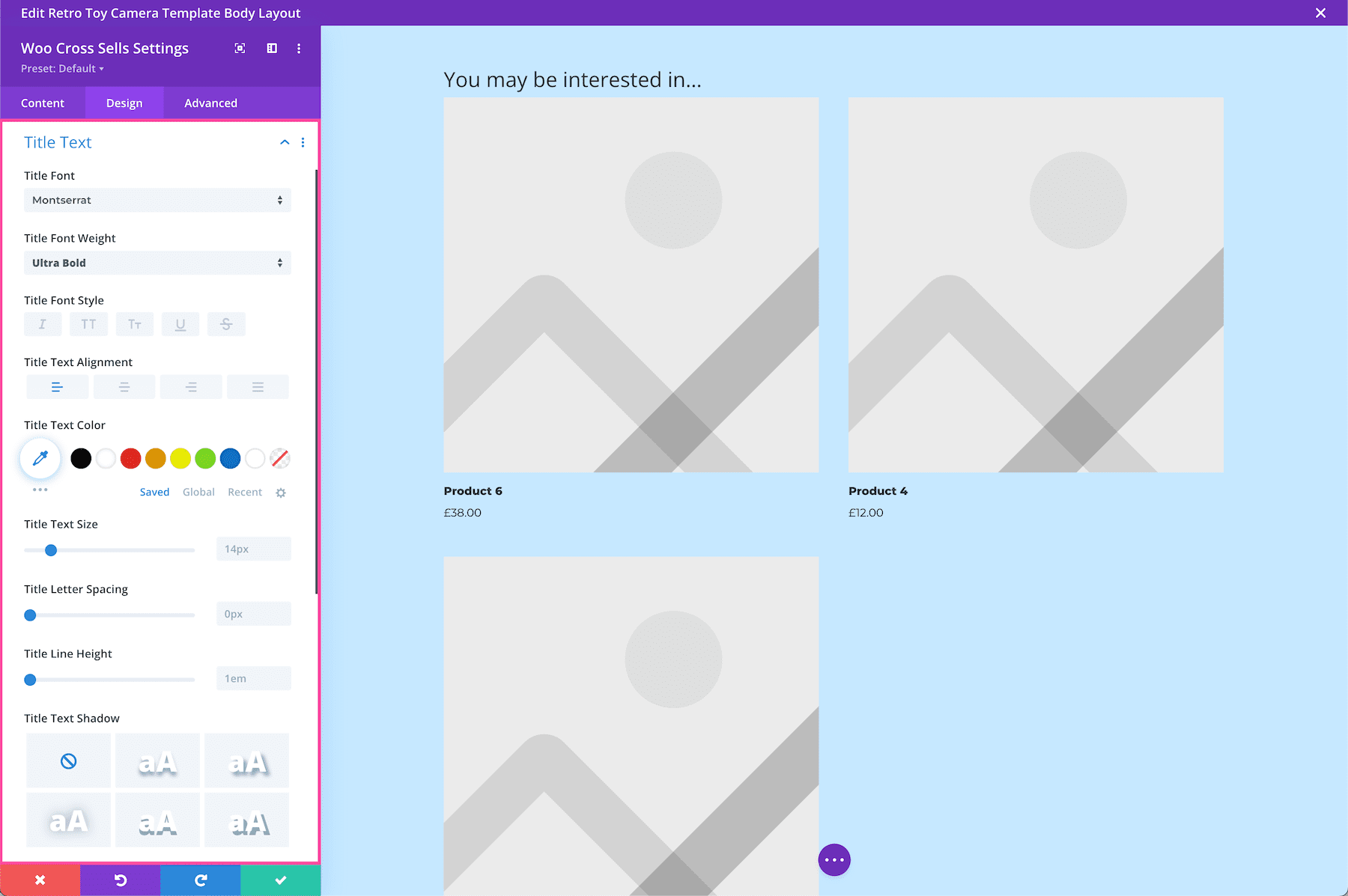Image resolution: width=1348 pixels, height=896 pixels.
Task: Pick the red title text color swatch
Action: [130, 458]
